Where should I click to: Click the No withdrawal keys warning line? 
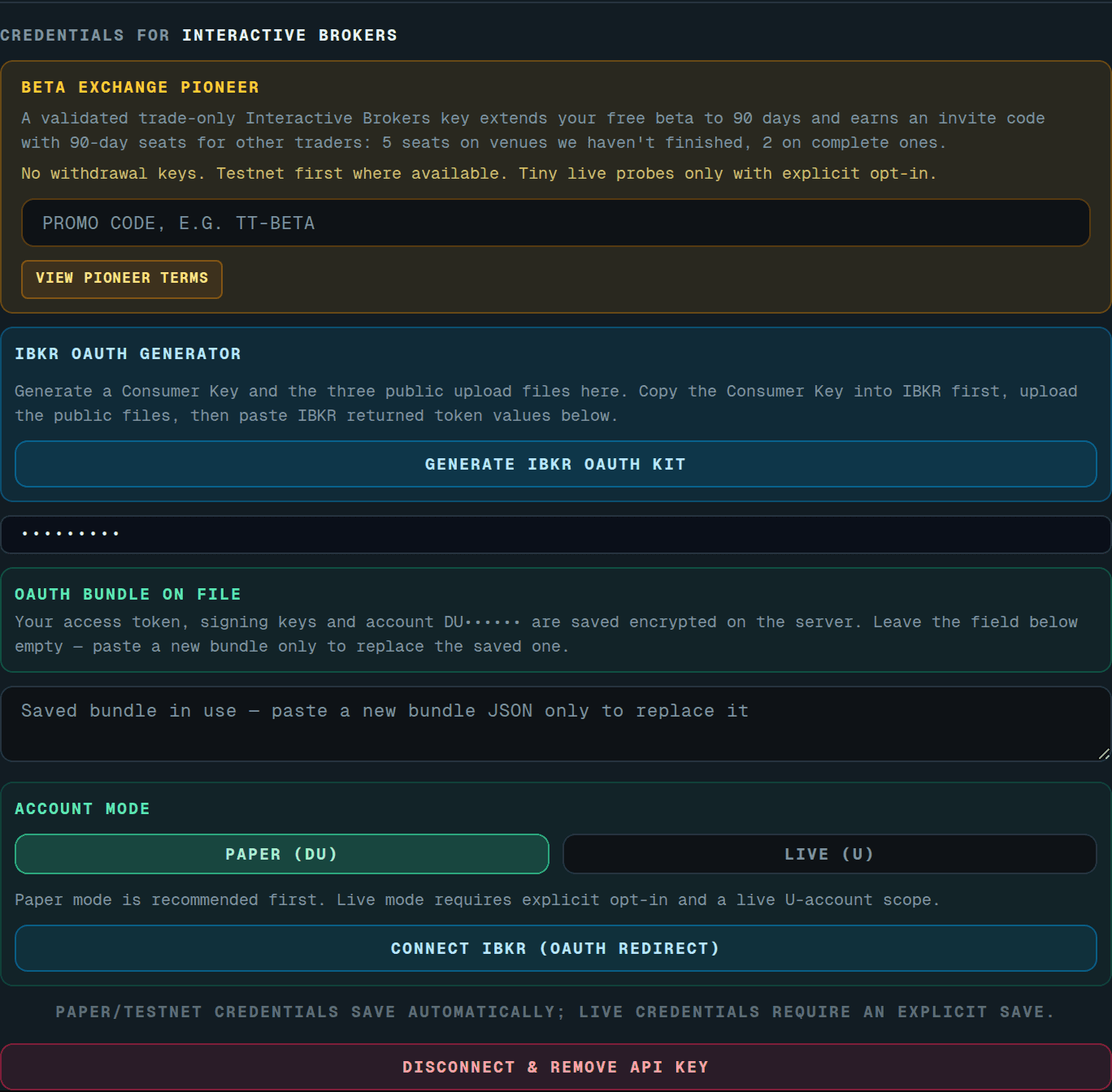(479, 173)
